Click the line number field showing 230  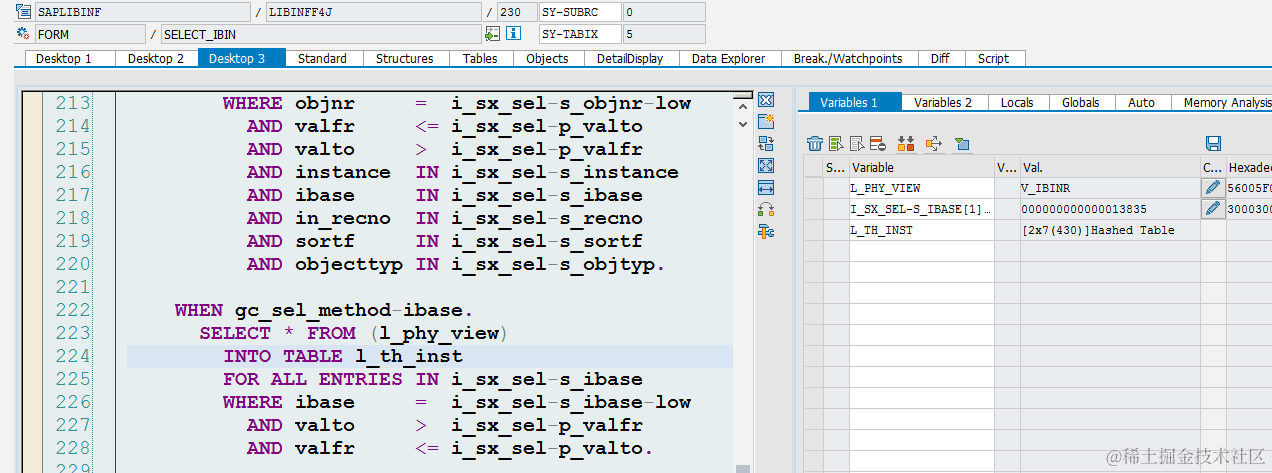pyautogui.click(x=515, y=12)
